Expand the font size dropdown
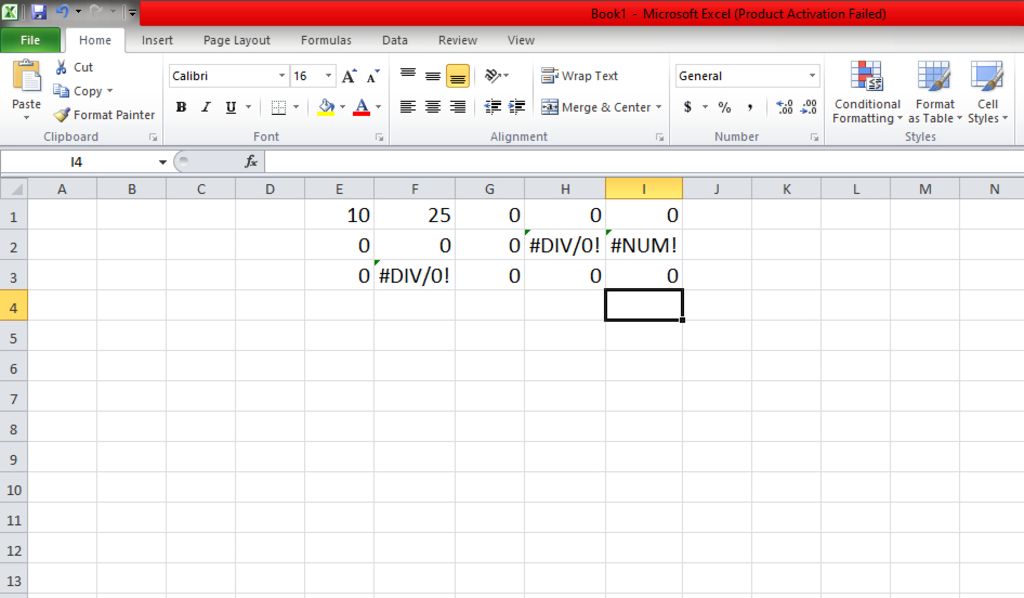The height and width of the screenshot is (598, 1024). point(328,76)
